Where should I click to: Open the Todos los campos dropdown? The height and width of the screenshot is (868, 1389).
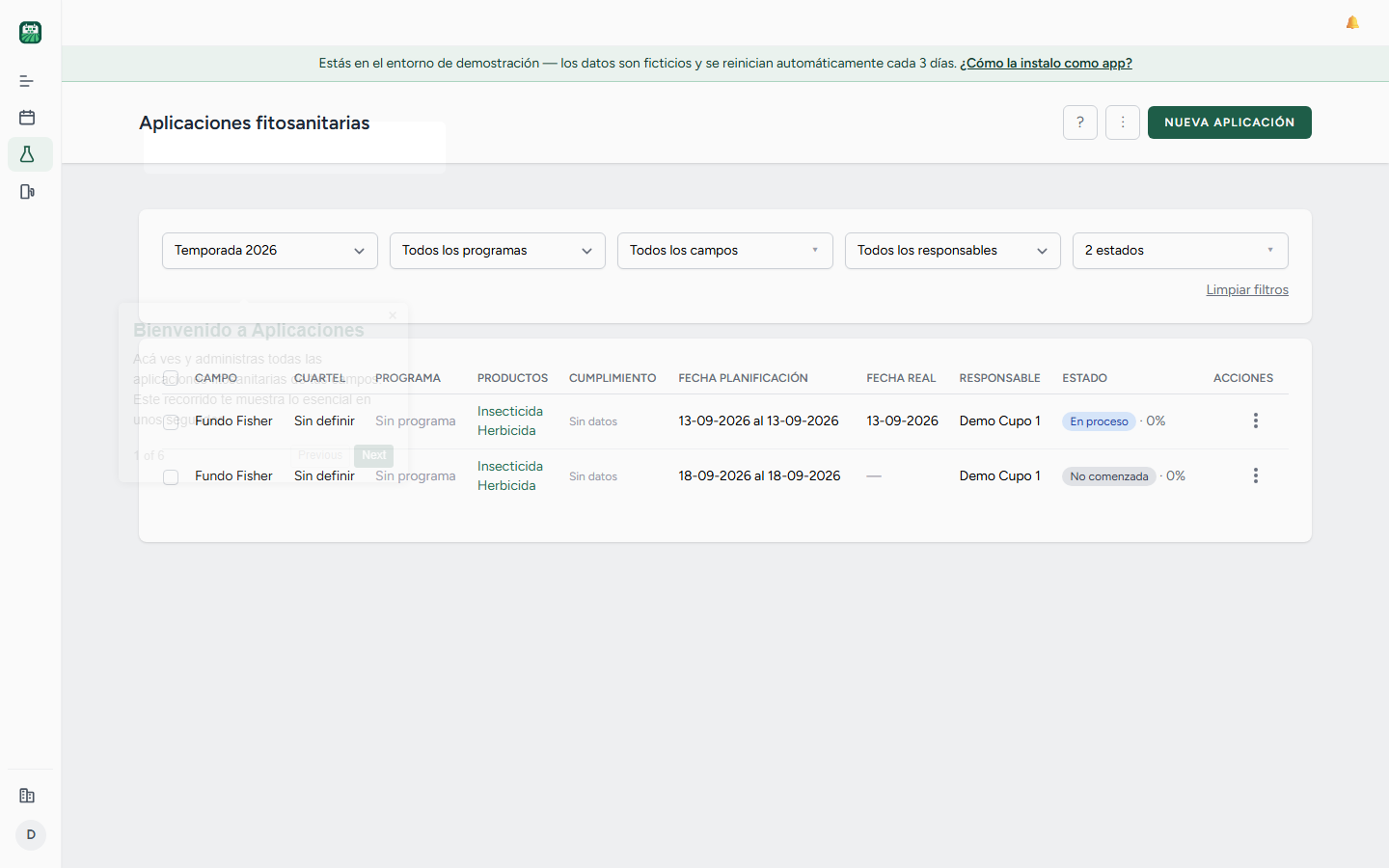725,251
